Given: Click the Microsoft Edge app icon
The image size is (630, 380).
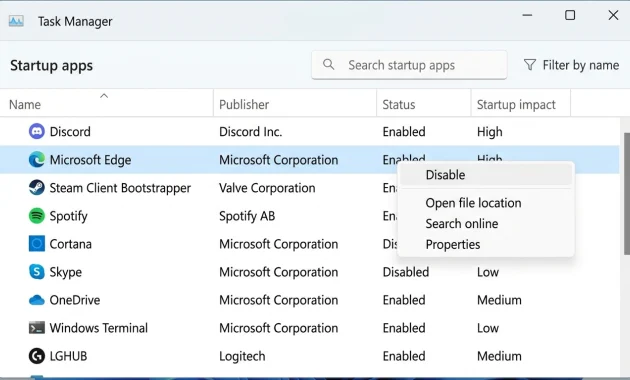Looking at the screenshot, I should tap(37, 159).
